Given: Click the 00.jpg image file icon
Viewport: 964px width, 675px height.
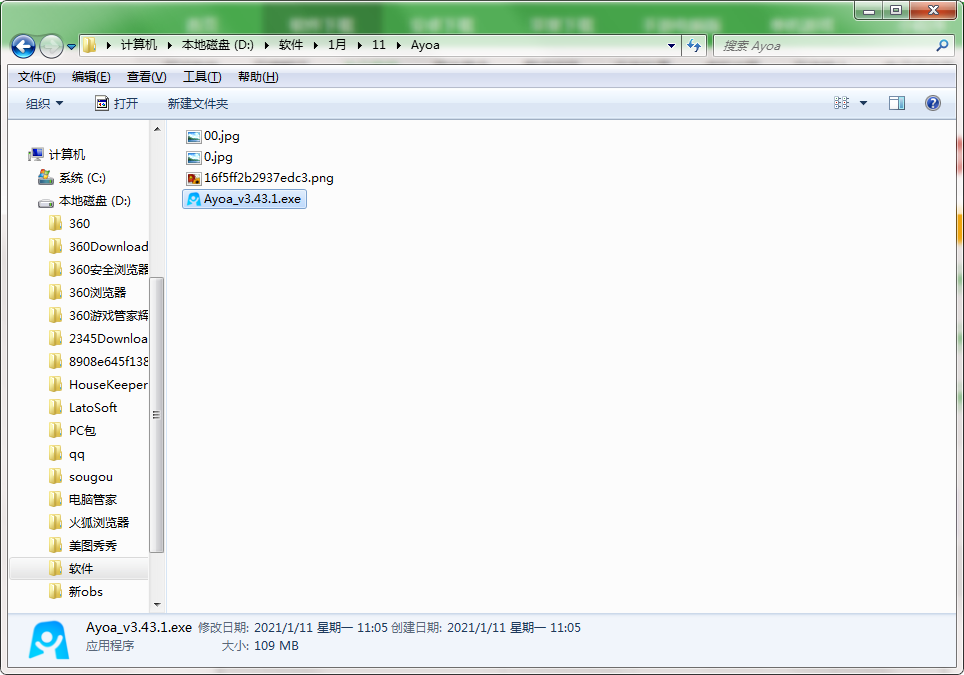Looking at the screenshot, I should tap(194, 136).
